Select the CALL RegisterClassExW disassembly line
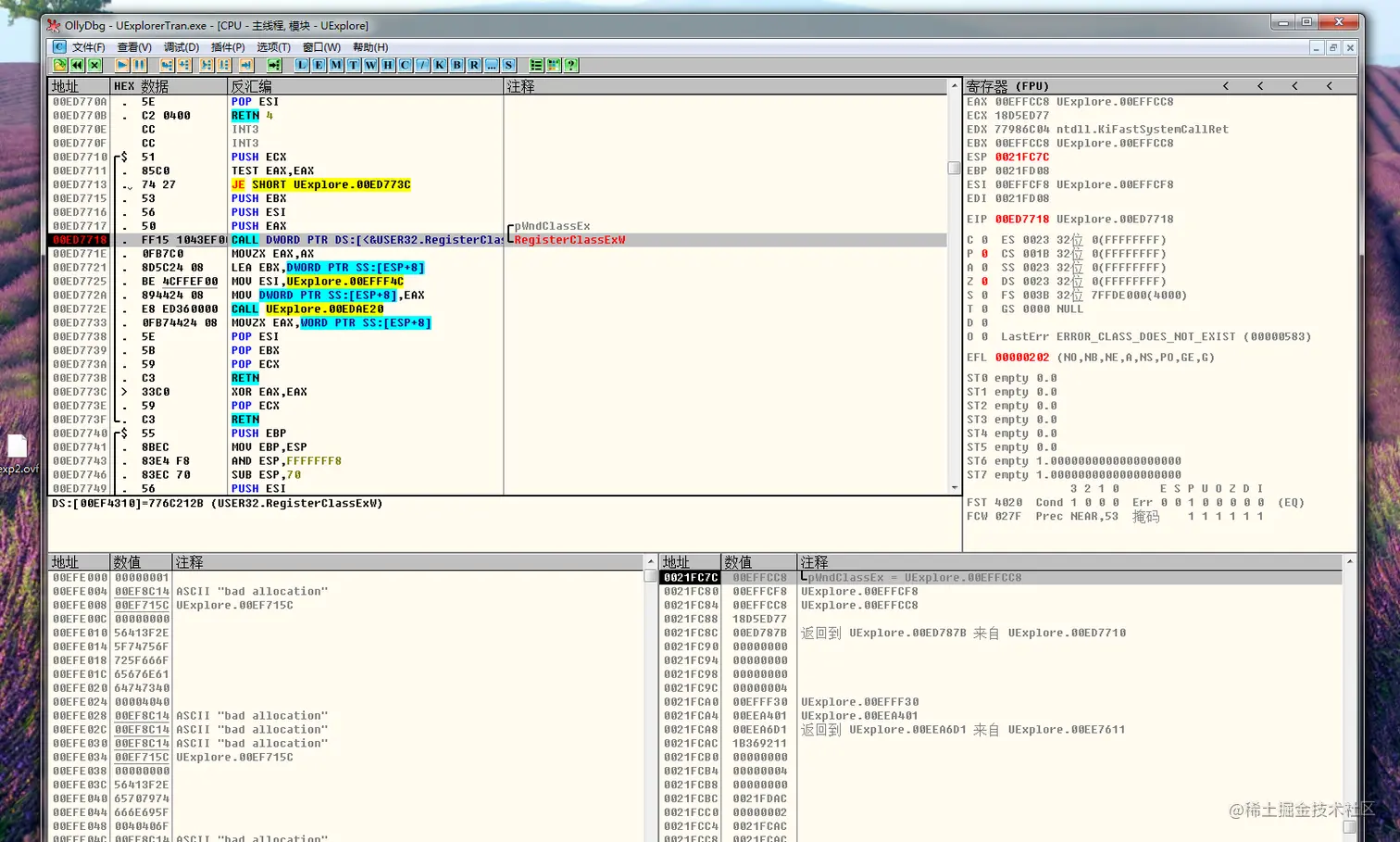Viewport: 1400px width, 842px height. (498, 240)
